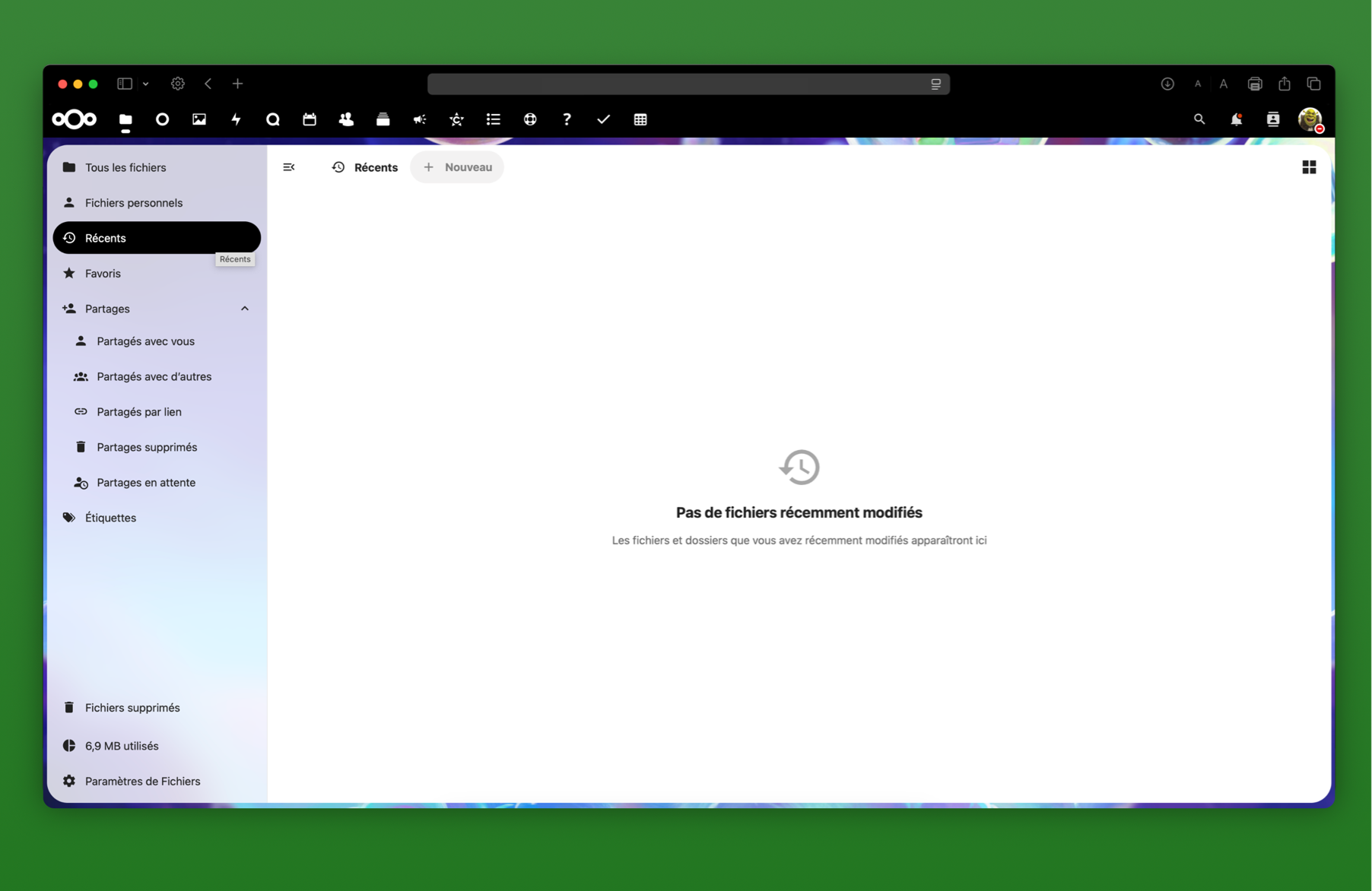This screenshot has height=891, width=1372.
Task: Collapse the Partages section chevron
Action: (x=245, y=309)
